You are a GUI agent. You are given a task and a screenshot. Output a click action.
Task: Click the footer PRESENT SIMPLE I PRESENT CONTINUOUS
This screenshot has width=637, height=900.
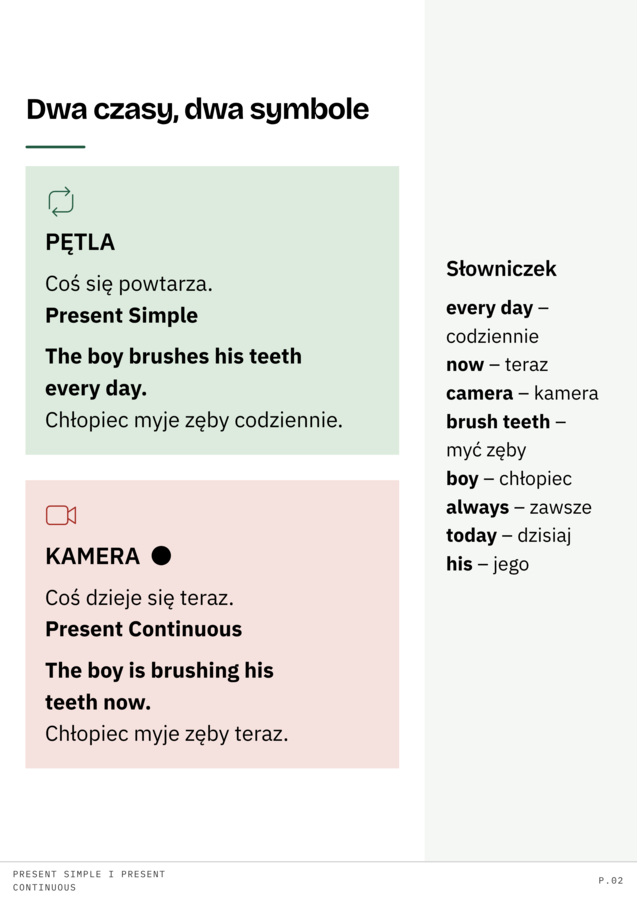89,880
